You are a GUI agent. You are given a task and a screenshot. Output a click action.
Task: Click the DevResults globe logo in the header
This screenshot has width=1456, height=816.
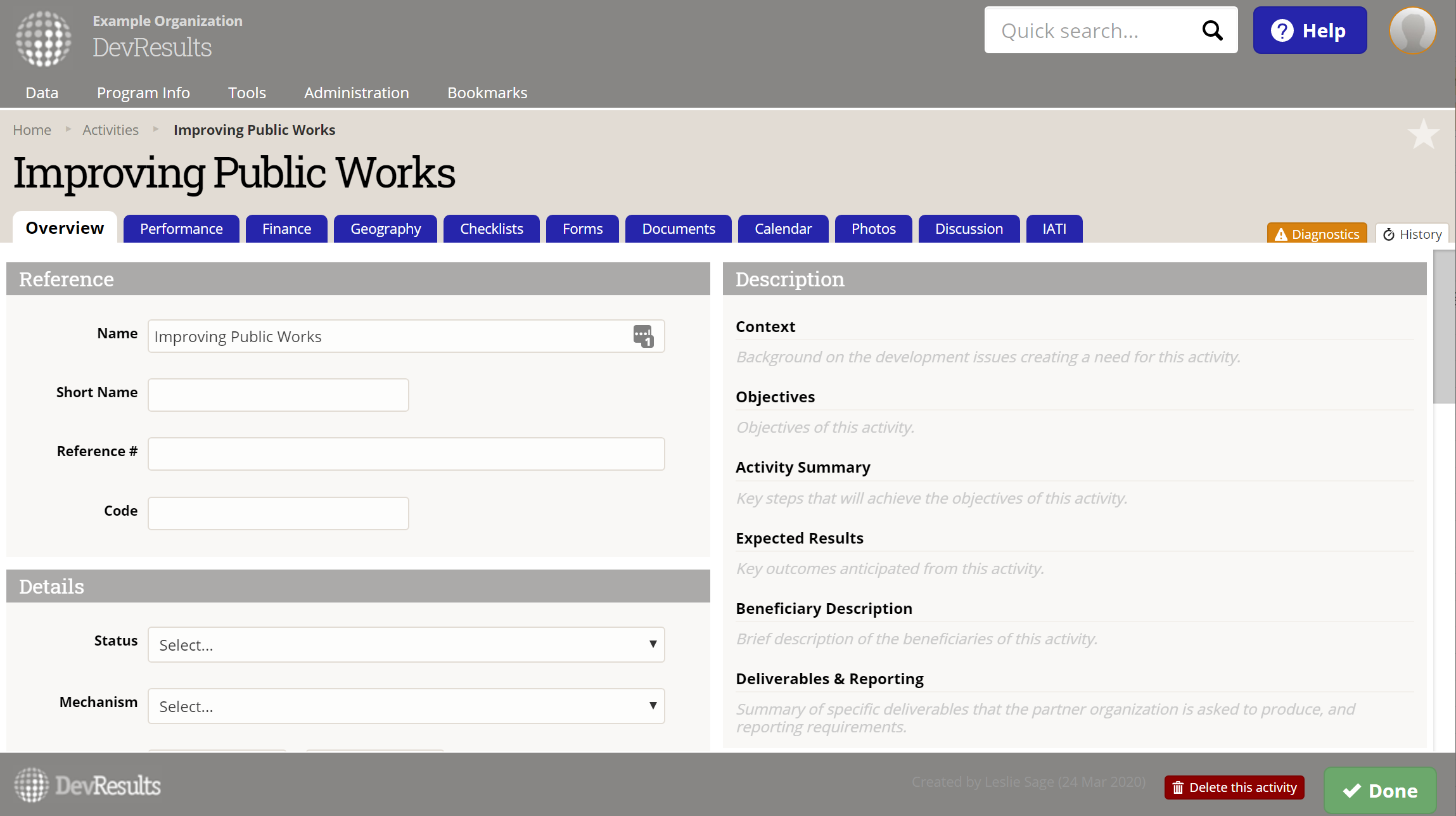click(43, 38)
